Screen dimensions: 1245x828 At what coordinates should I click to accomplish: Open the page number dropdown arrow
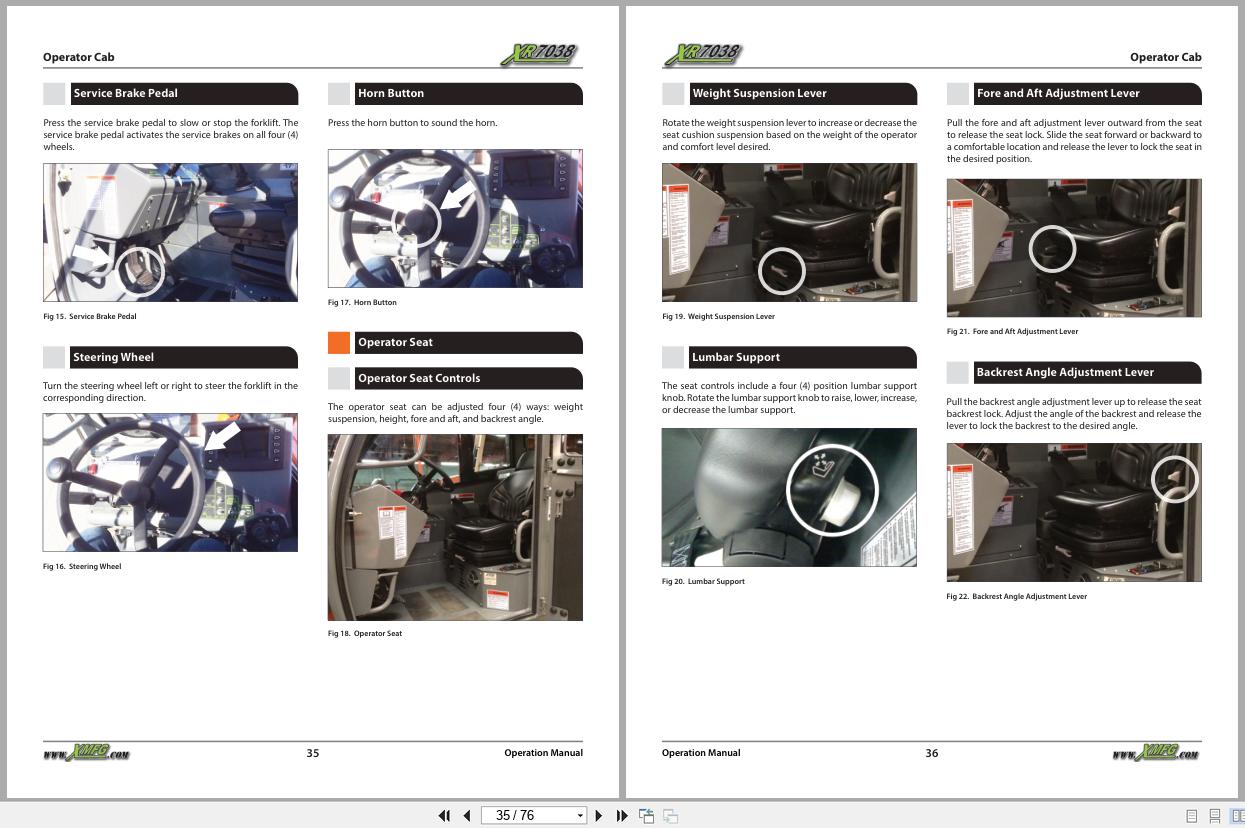coord(580,816)
